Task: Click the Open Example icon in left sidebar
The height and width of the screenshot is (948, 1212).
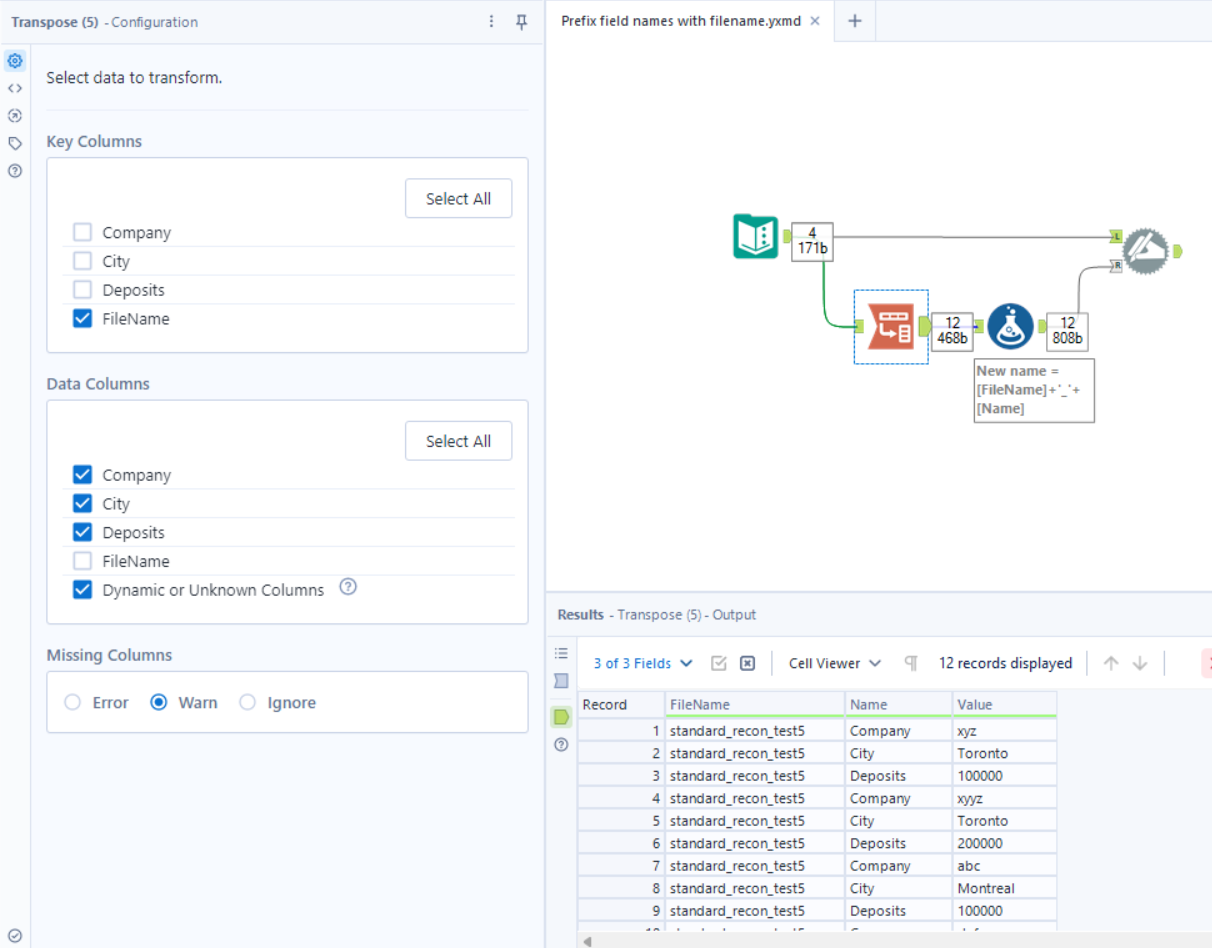Action: click(x=14, y=115)
